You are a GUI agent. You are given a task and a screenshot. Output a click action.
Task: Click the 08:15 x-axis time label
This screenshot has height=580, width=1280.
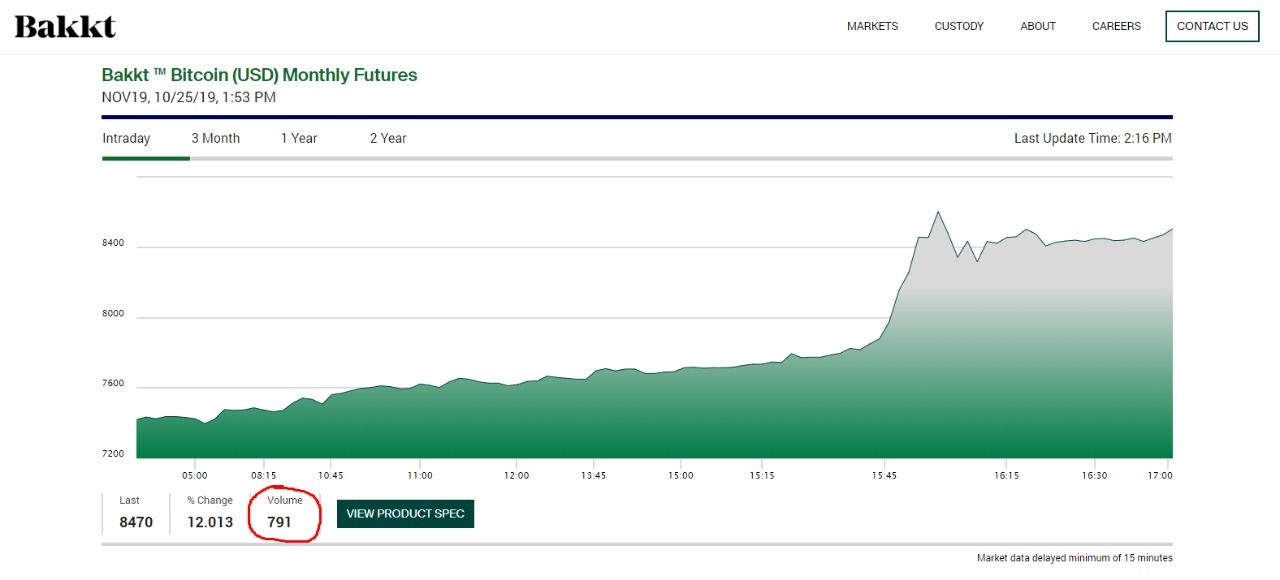263,475
